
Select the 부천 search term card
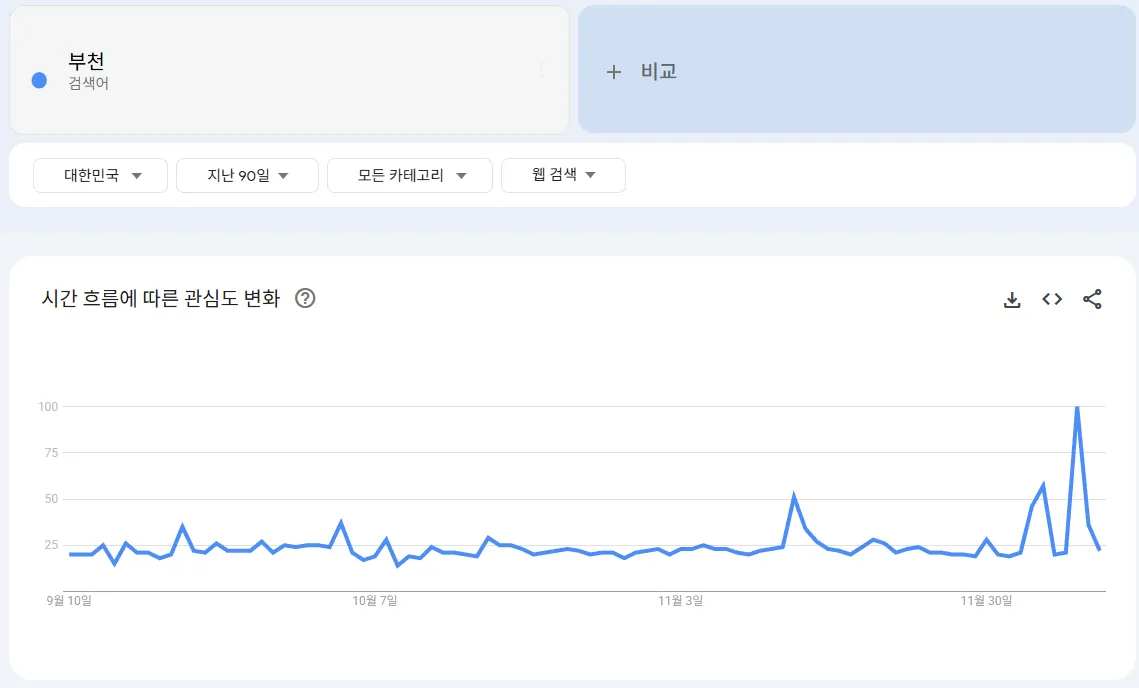coord(289,69)
